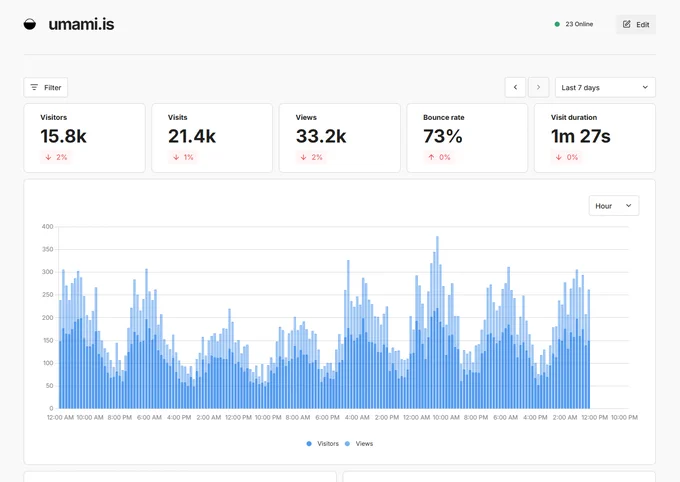The image size is (680, 482).
Task: Open the Filter button
Action: point(46,88)
